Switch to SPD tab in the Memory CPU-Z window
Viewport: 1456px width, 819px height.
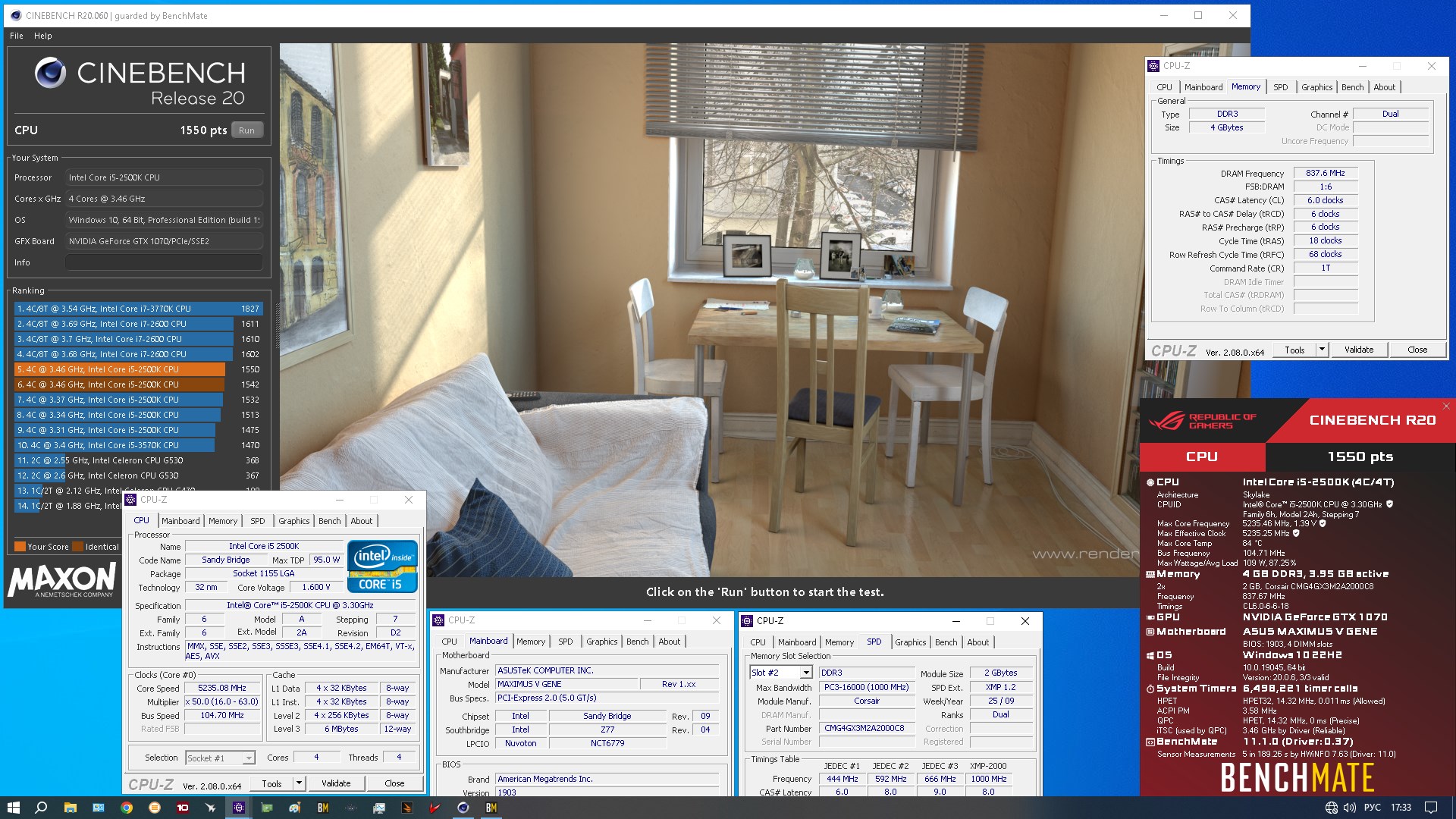pyautogui.click(x=1280, y=87)
